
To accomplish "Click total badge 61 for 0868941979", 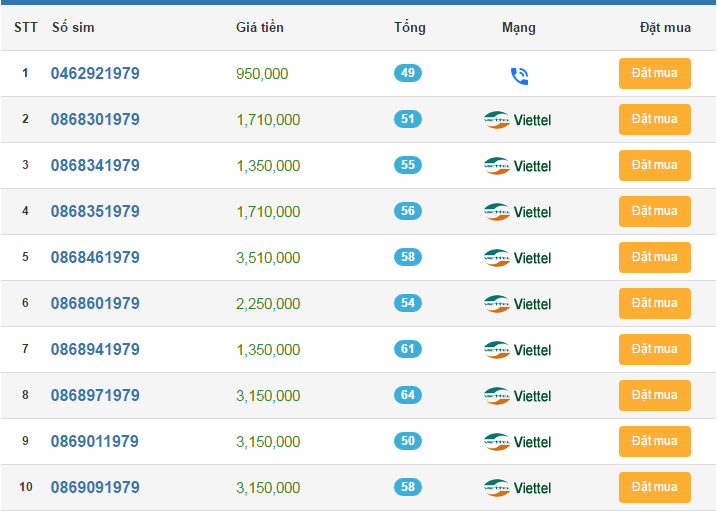I will click(x=408, y=349).
